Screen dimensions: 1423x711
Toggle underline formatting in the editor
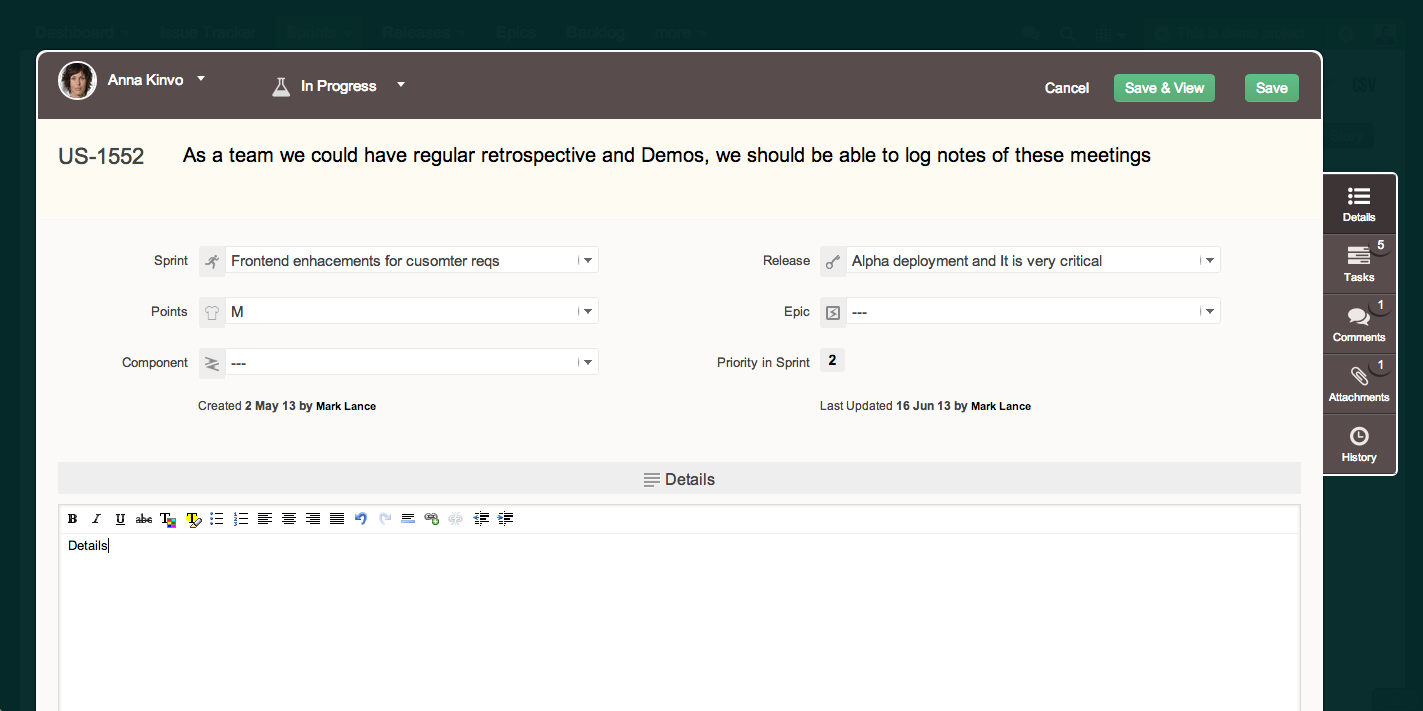coord(120,519)
